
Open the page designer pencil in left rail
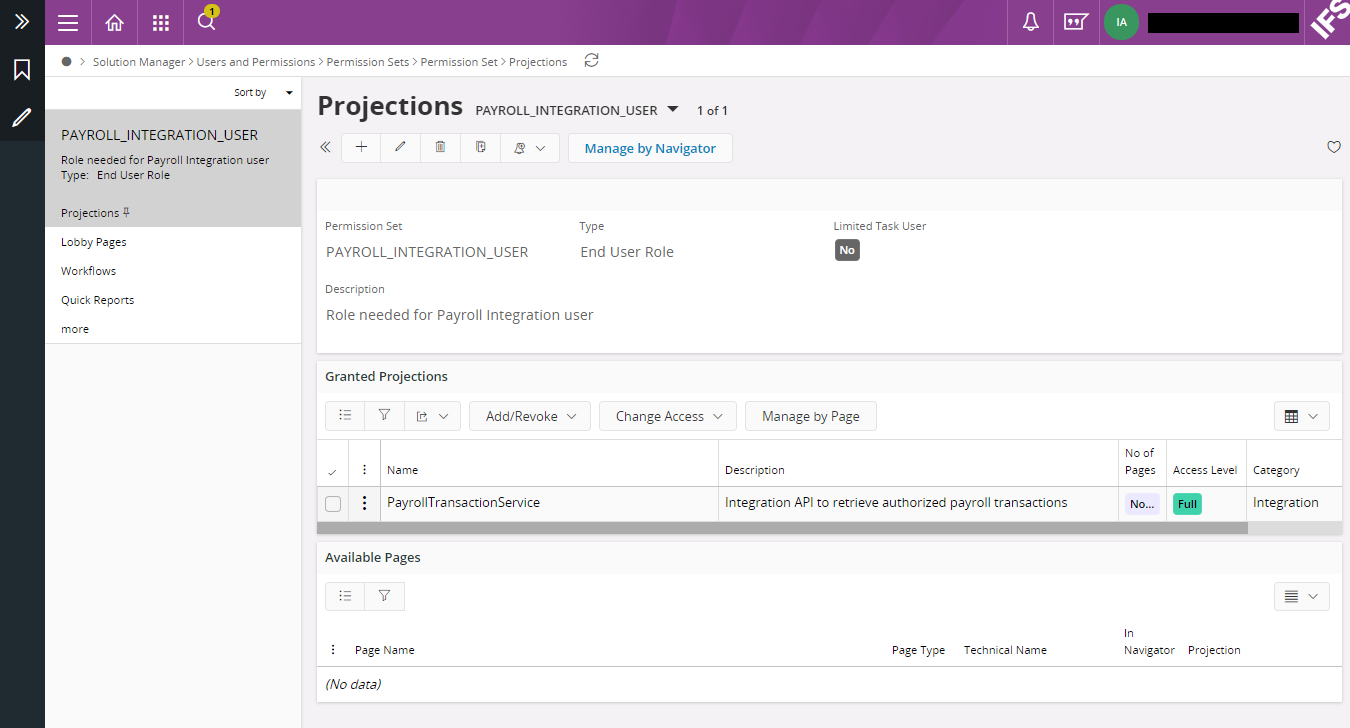click(x=22, y=118)
